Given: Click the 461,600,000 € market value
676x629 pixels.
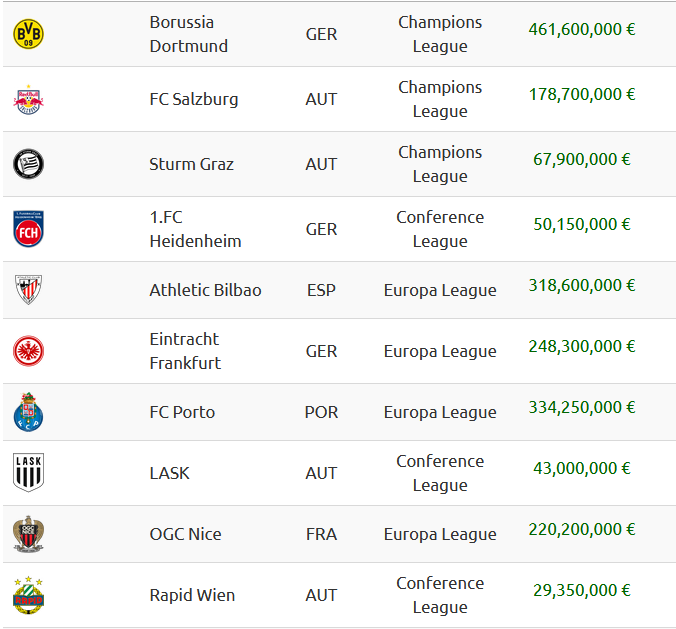Looking at the screenshot, I should coord(582,29).
